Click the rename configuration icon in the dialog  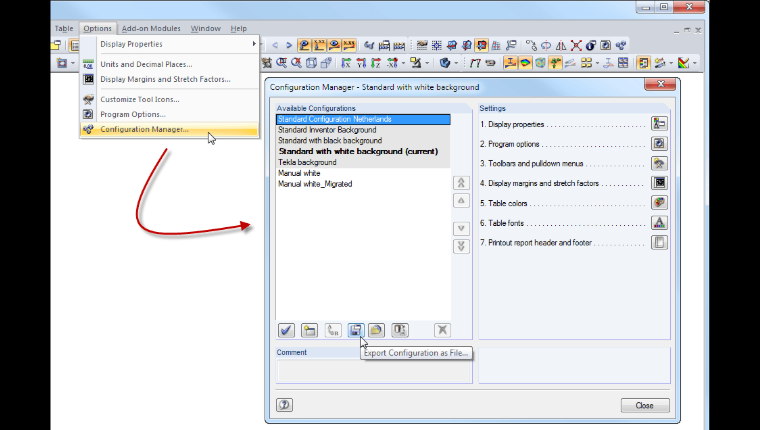(x=333, y=330)
